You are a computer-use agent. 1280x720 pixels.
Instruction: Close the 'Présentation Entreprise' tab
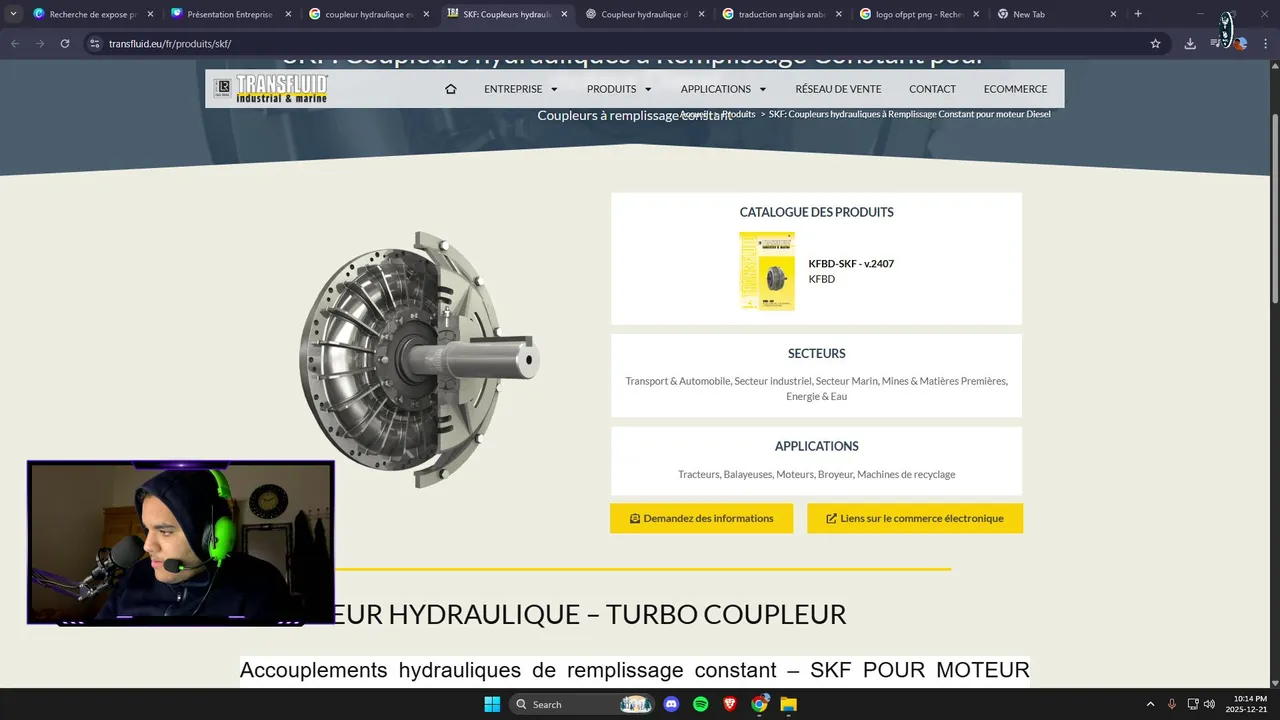coord(288,14)
